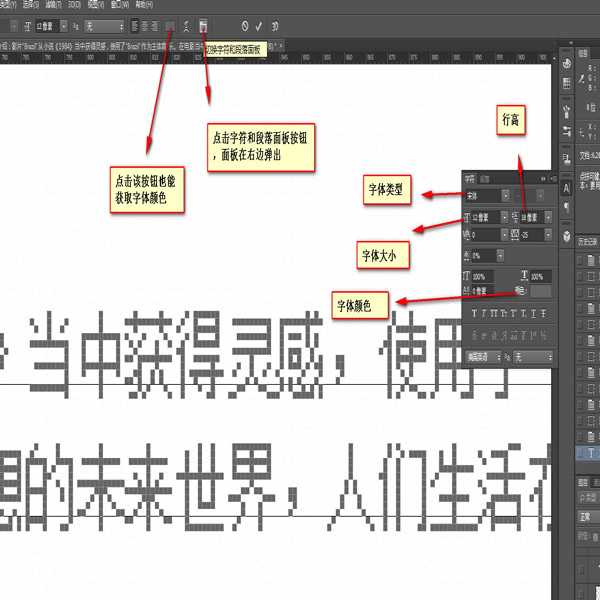Commit text edits with the checkmark icon
This screenshot has width=600, height=600.
(x=259, y=26)
